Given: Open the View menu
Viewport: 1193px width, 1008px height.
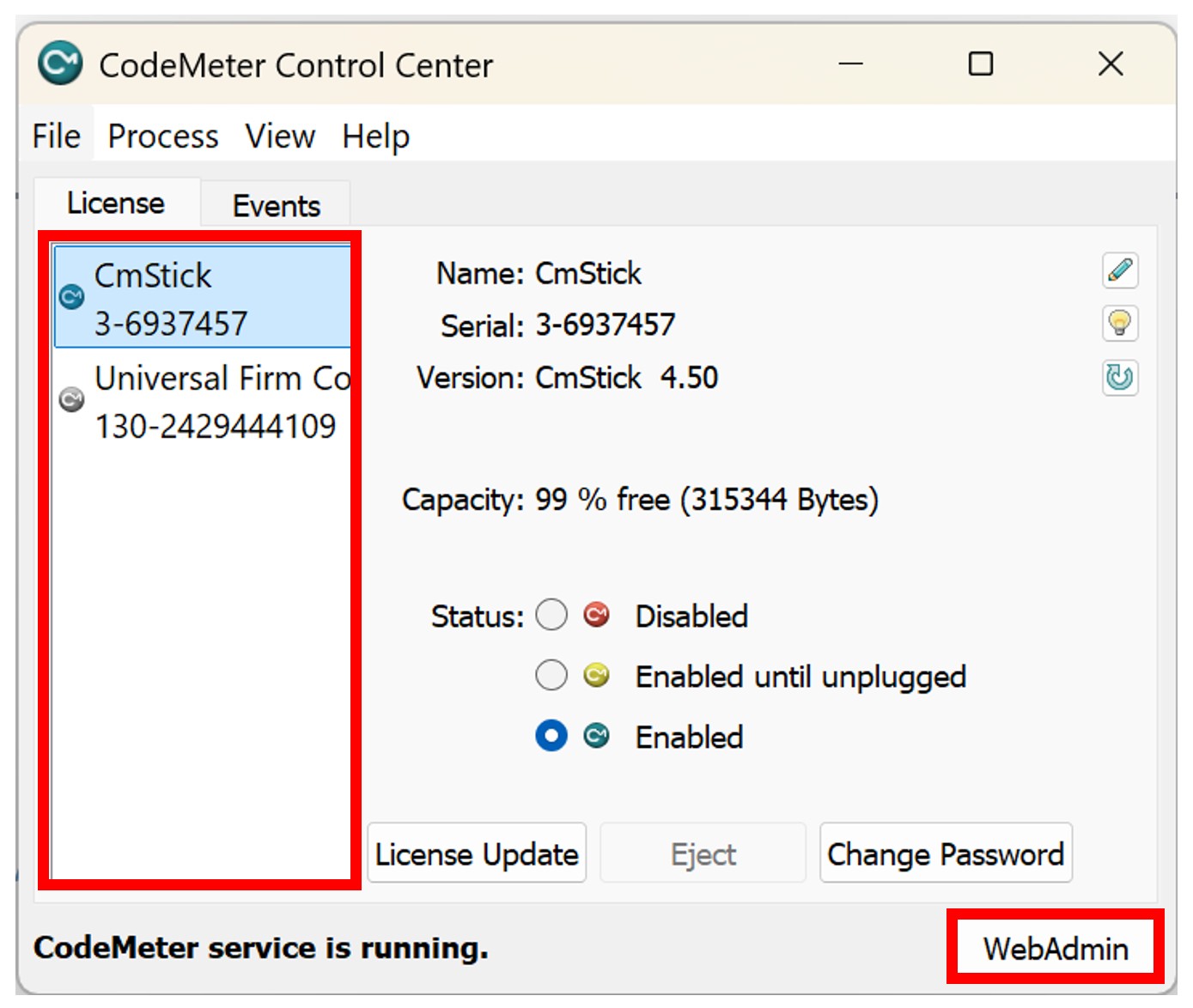Looking at the screenshot, I should click(x=280, y=136).
